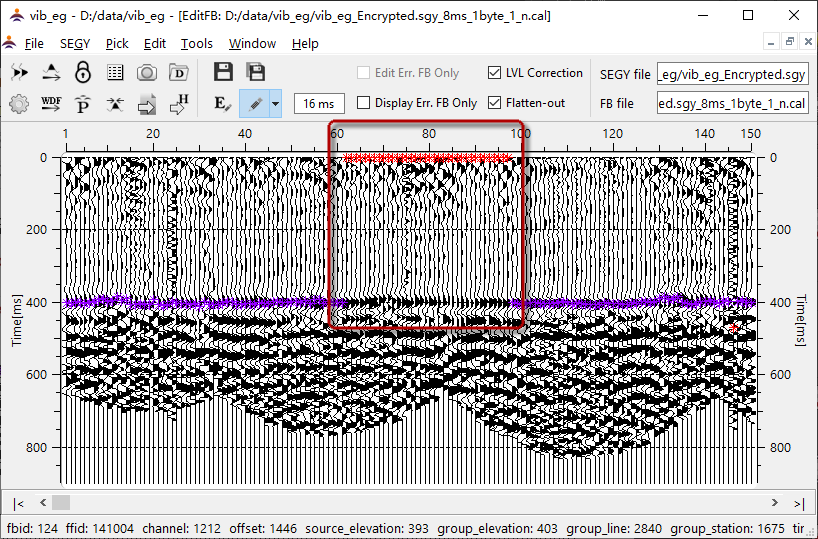Open the Tools menu

pos(197,44)
